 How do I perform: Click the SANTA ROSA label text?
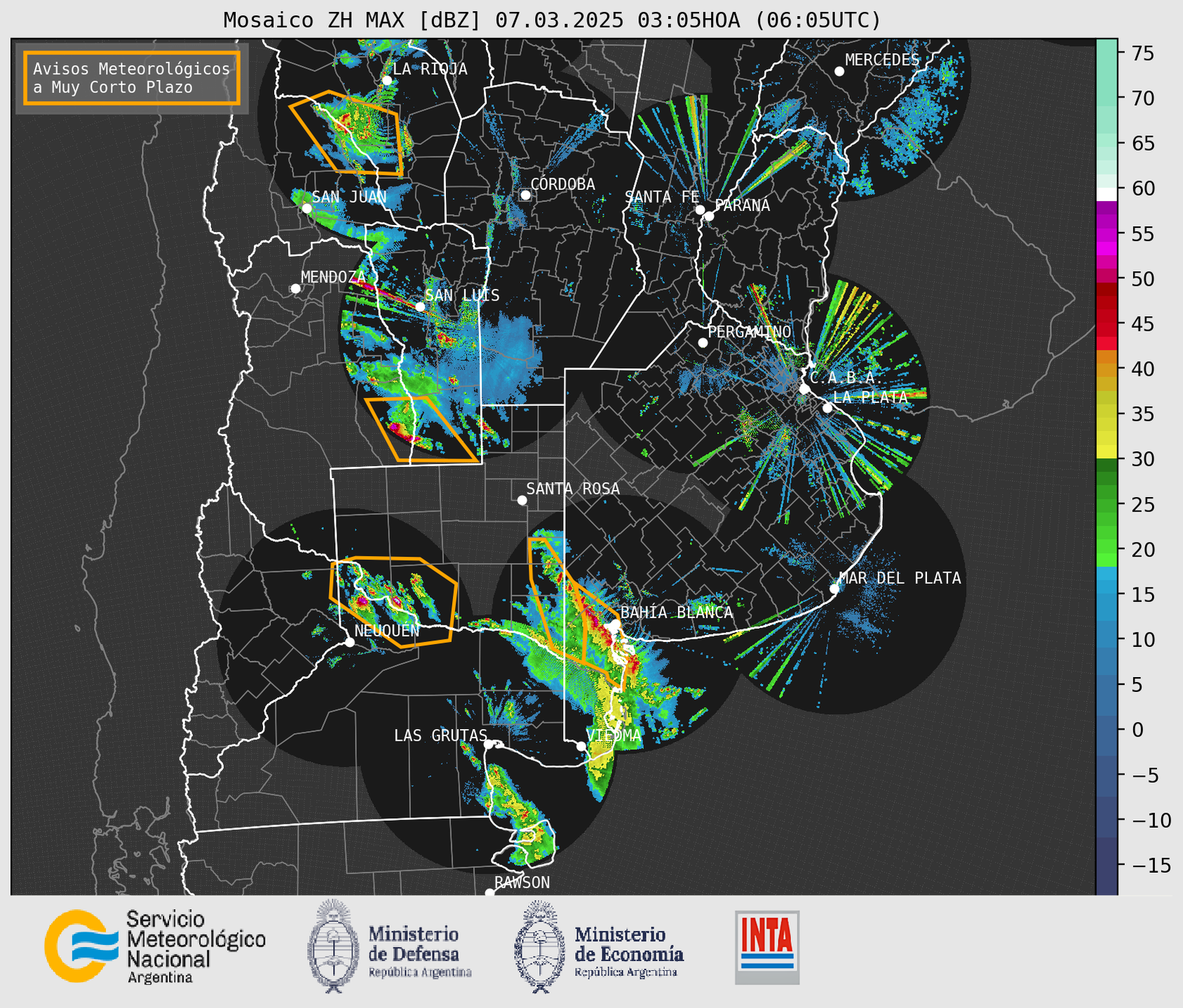[x=573, y=489]
